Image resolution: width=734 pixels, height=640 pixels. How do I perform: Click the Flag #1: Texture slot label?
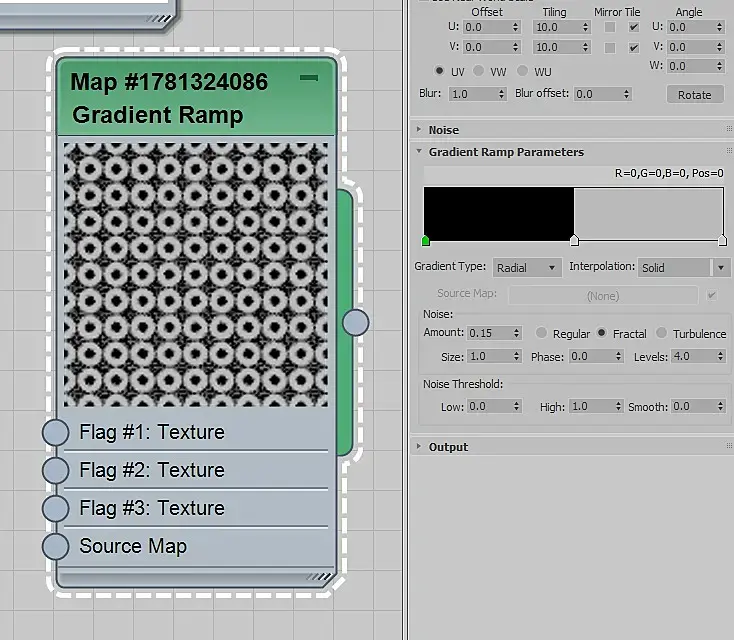(x=152, y=432)
